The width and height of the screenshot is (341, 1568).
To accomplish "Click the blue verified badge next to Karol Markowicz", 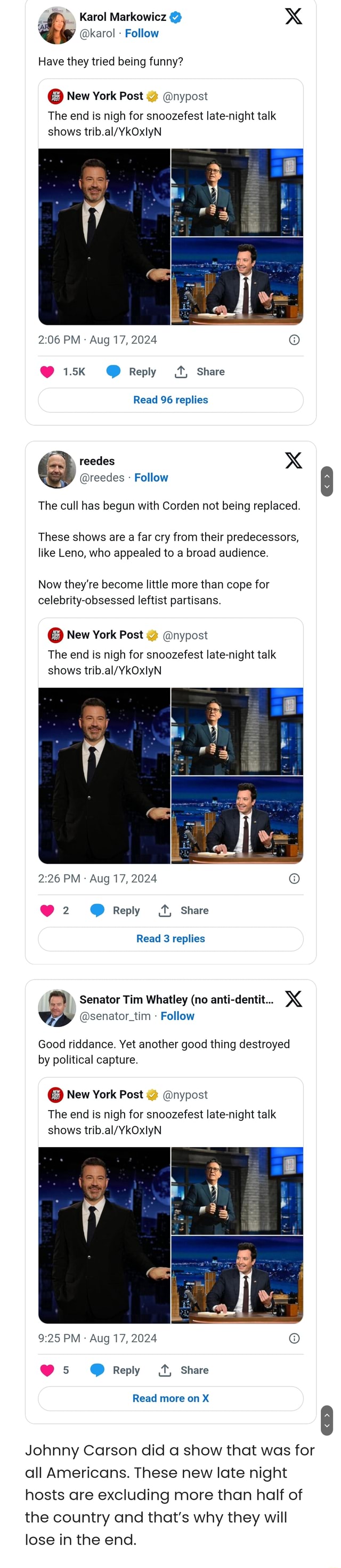I will click(x=176, y=17).
